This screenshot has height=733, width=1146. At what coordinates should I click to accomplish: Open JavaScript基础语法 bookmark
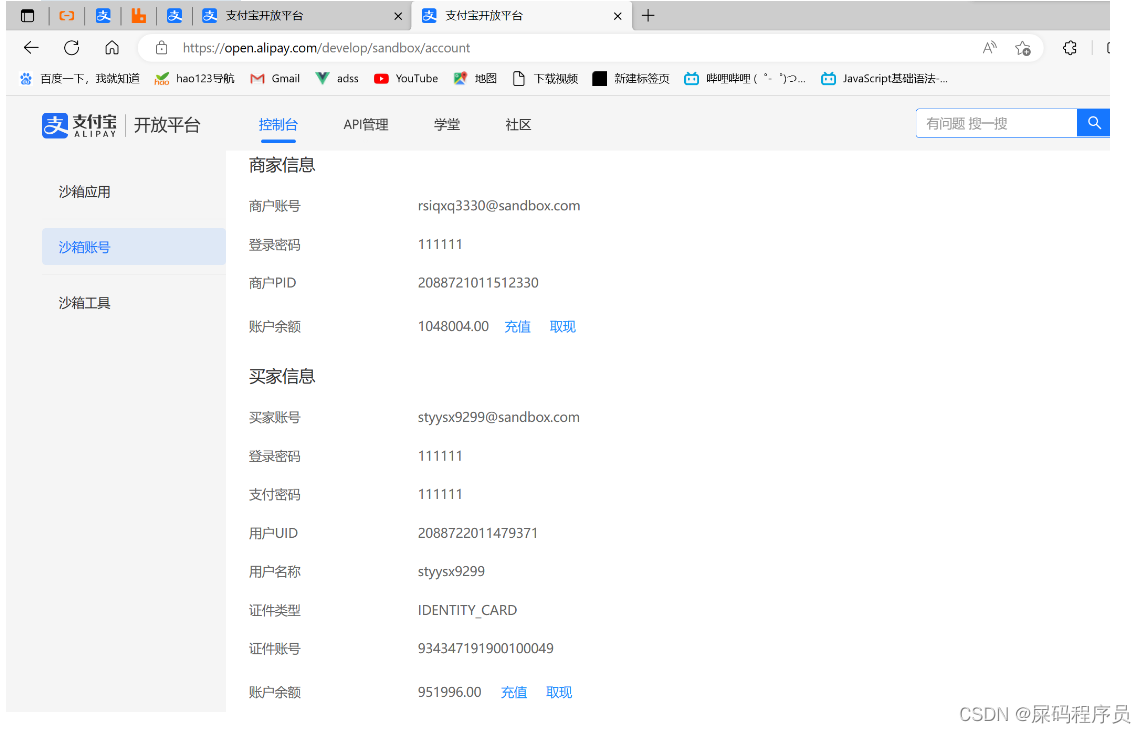(x=884, y=78)
